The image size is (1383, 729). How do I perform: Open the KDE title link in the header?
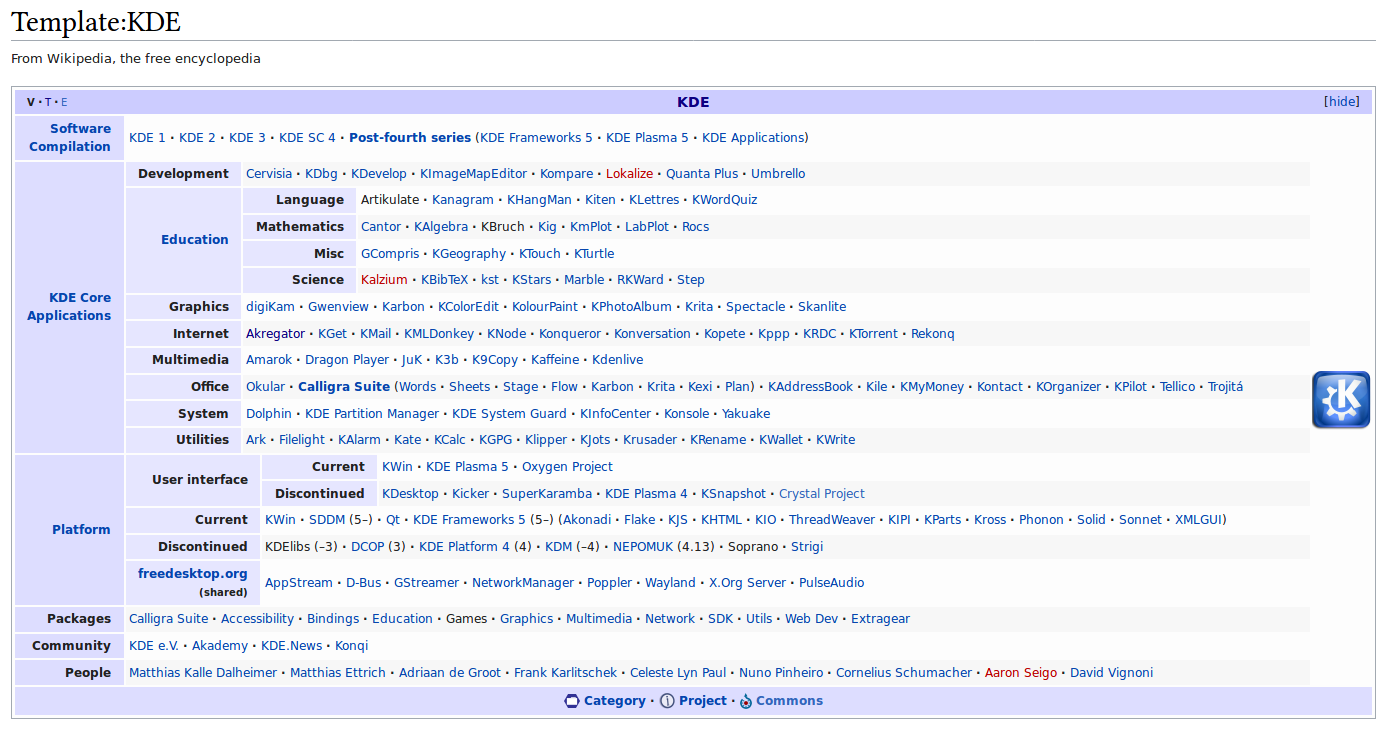click(693, 102)
